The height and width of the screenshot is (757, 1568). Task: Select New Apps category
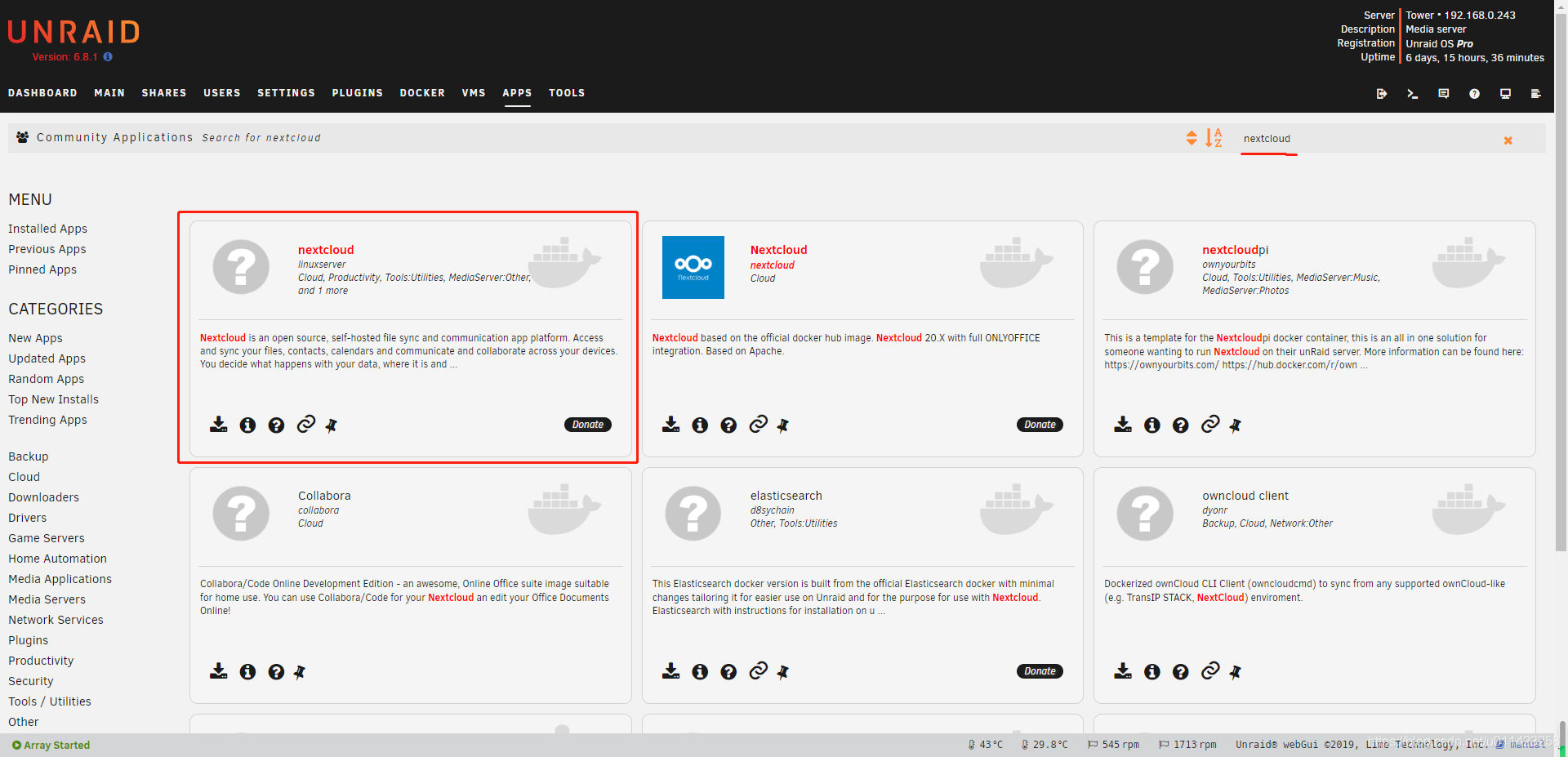[35, 338]
